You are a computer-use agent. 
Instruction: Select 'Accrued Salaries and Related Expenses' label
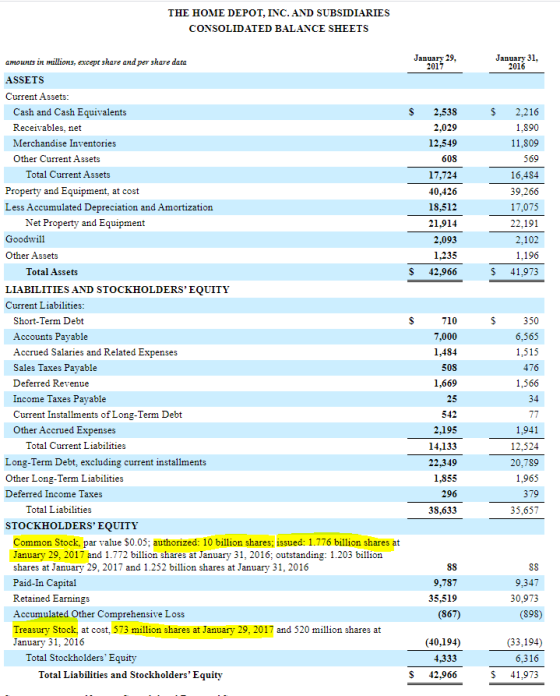point(95,352)
